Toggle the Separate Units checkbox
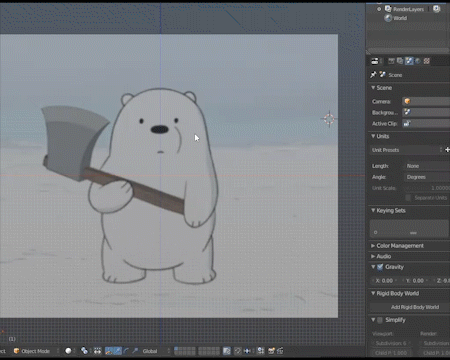The width and height of the screenshot is (450, 360). [408, 198]
